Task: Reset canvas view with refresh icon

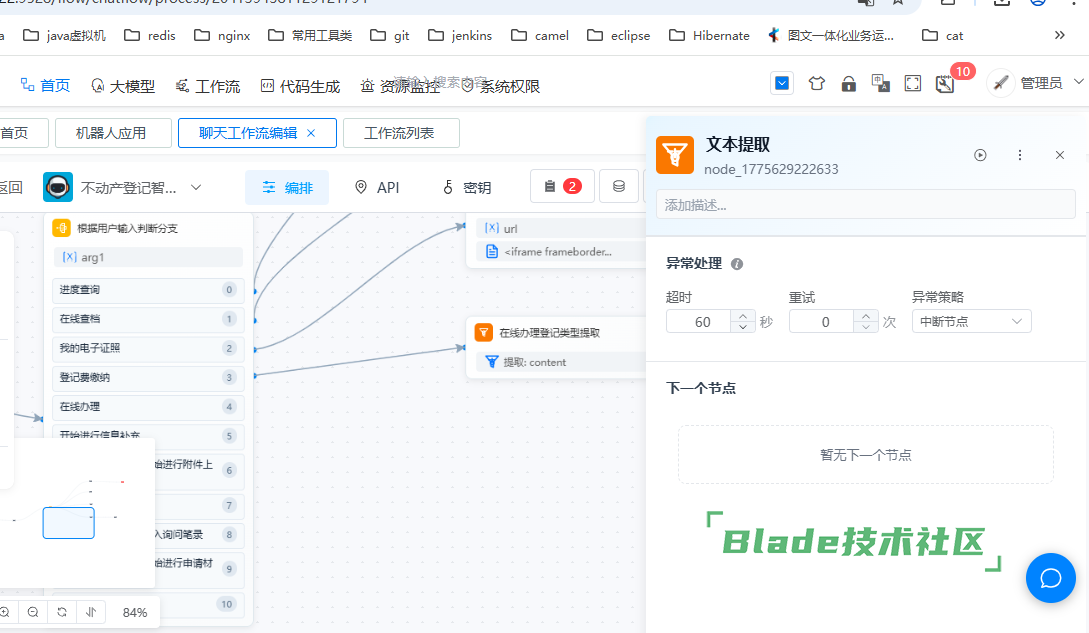Action: 62,612
